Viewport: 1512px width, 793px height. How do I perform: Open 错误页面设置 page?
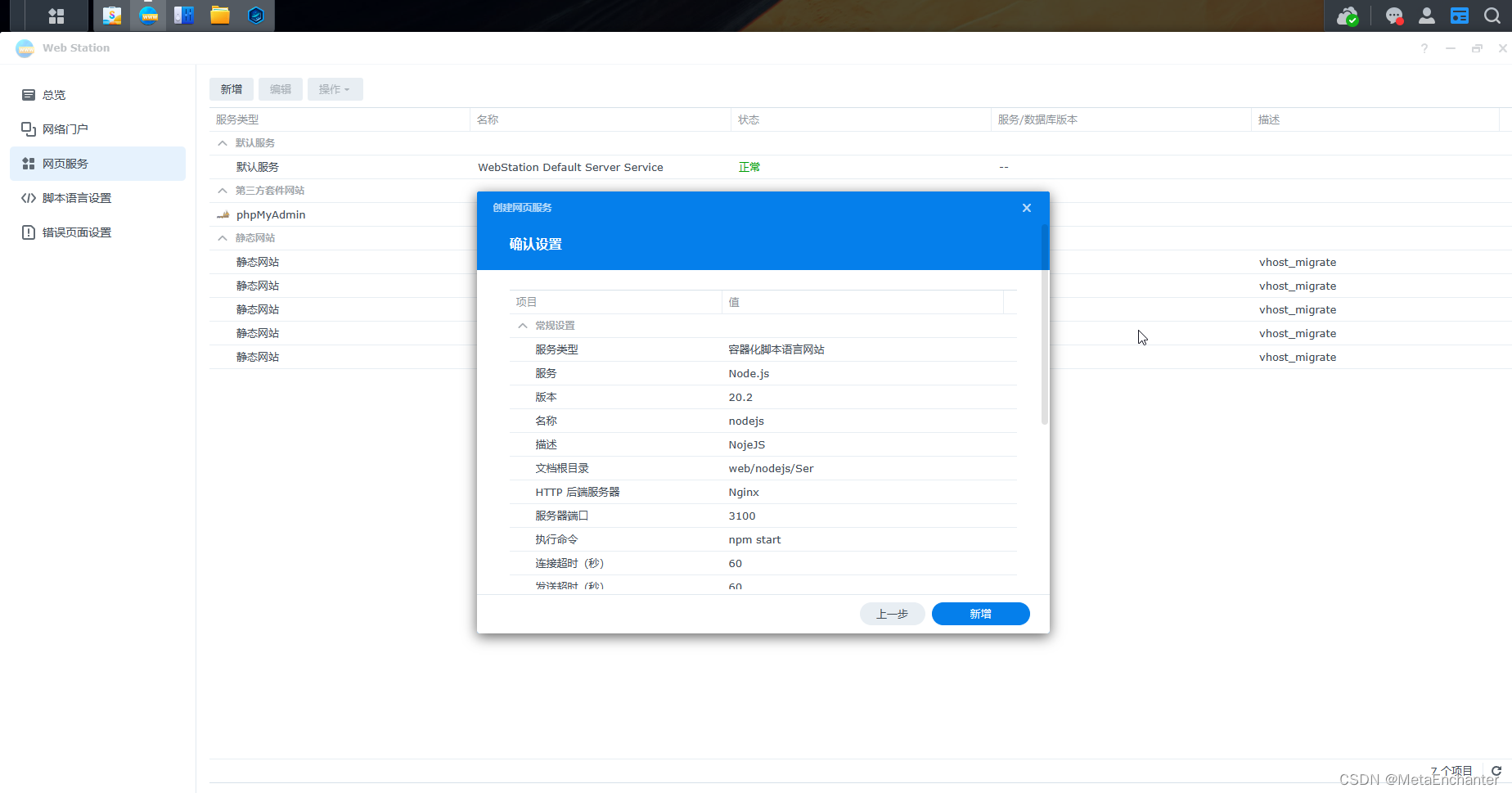[97, 232]
